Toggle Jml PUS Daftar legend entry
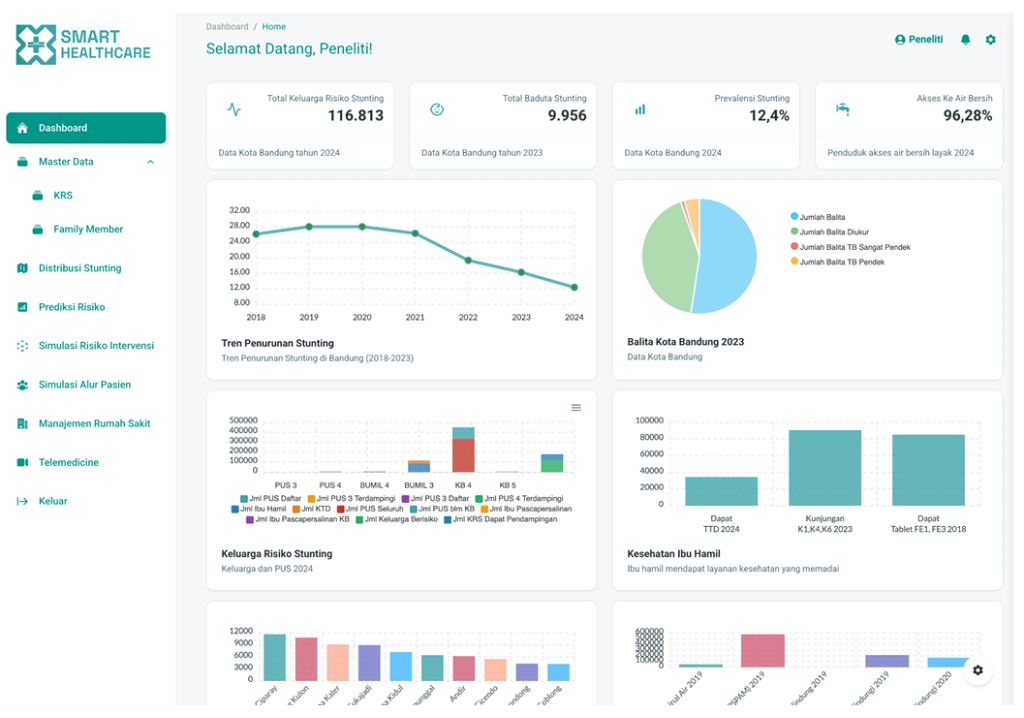This screenshot has width=1024, height=718. 270,498
